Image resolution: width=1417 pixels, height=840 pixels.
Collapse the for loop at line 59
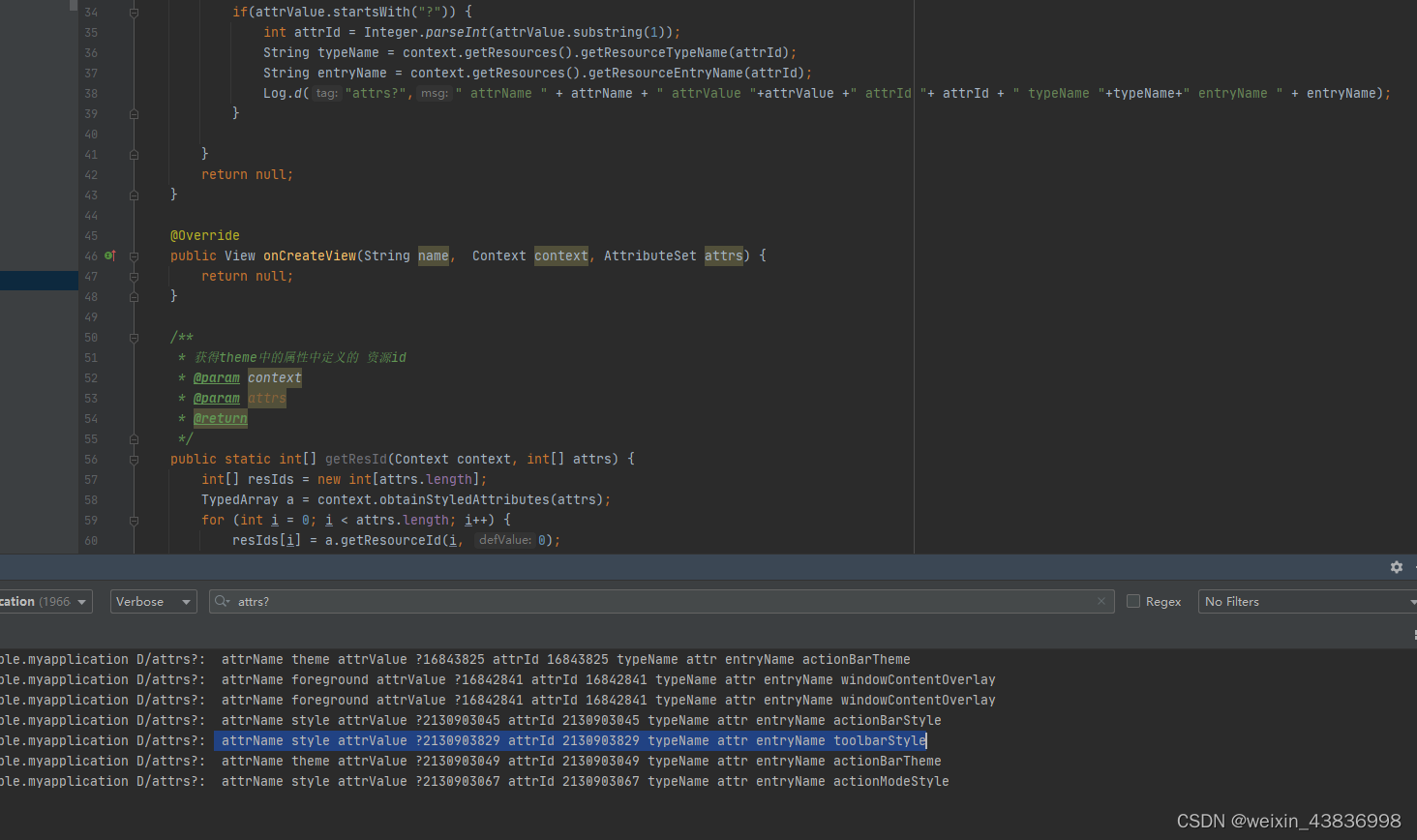[134, 521]
